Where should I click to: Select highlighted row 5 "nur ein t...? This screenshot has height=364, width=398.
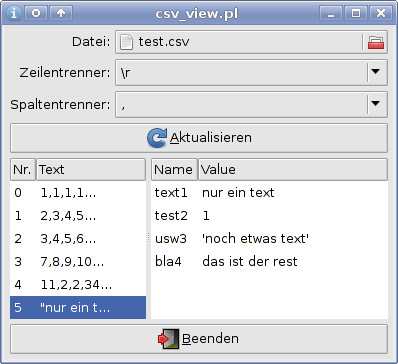pos(78,307)
